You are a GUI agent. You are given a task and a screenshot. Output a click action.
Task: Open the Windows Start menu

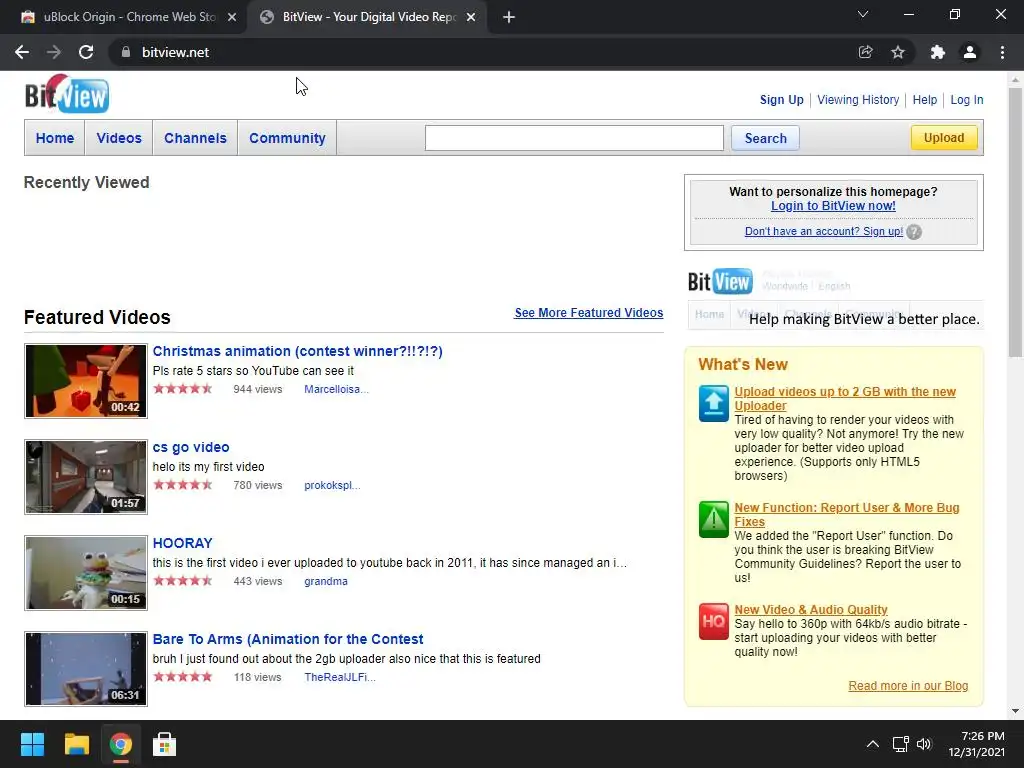[x=32, y=744]
